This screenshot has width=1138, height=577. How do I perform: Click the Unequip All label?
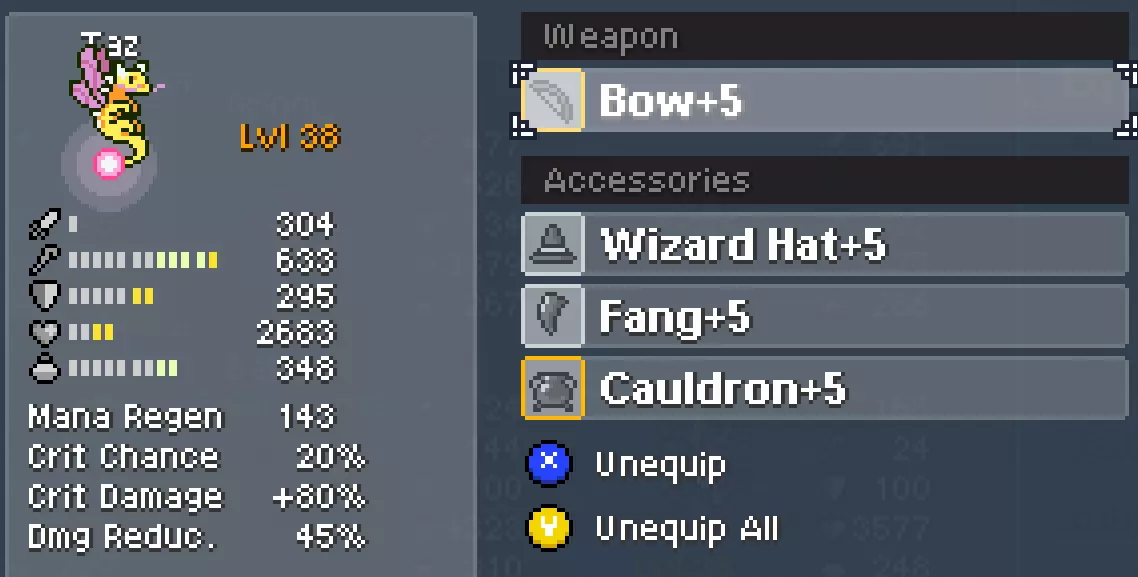click(x=687, y=529)
